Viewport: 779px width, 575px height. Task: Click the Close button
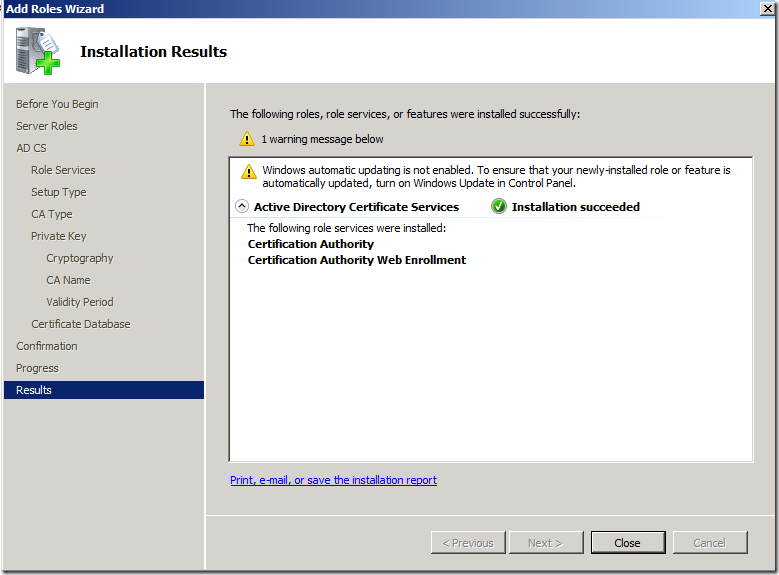coord(628,543)
